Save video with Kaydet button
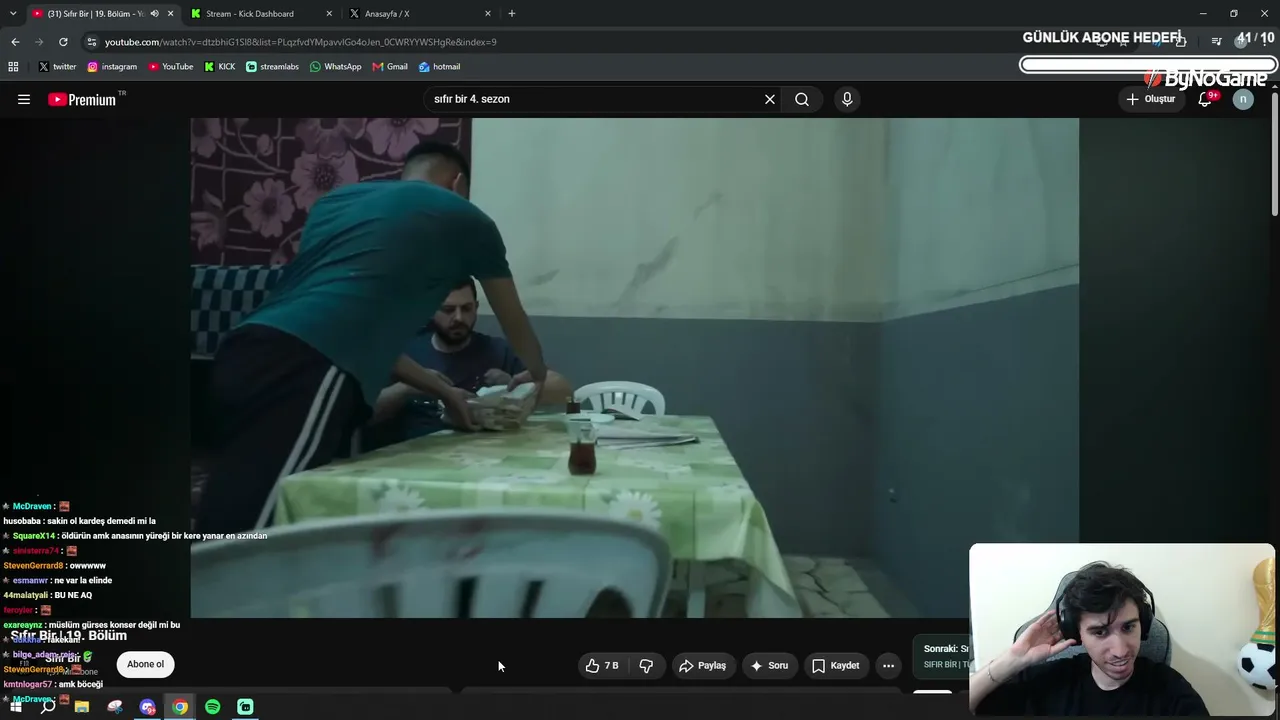Screen dimensions: 1280x720 point(835,665)
